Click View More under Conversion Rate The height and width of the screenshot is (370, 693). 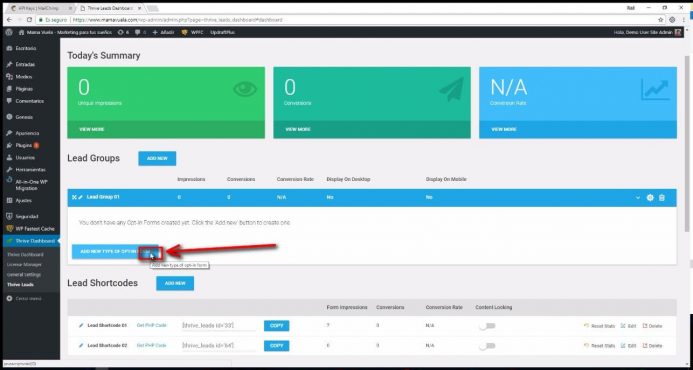coord(503,130)
